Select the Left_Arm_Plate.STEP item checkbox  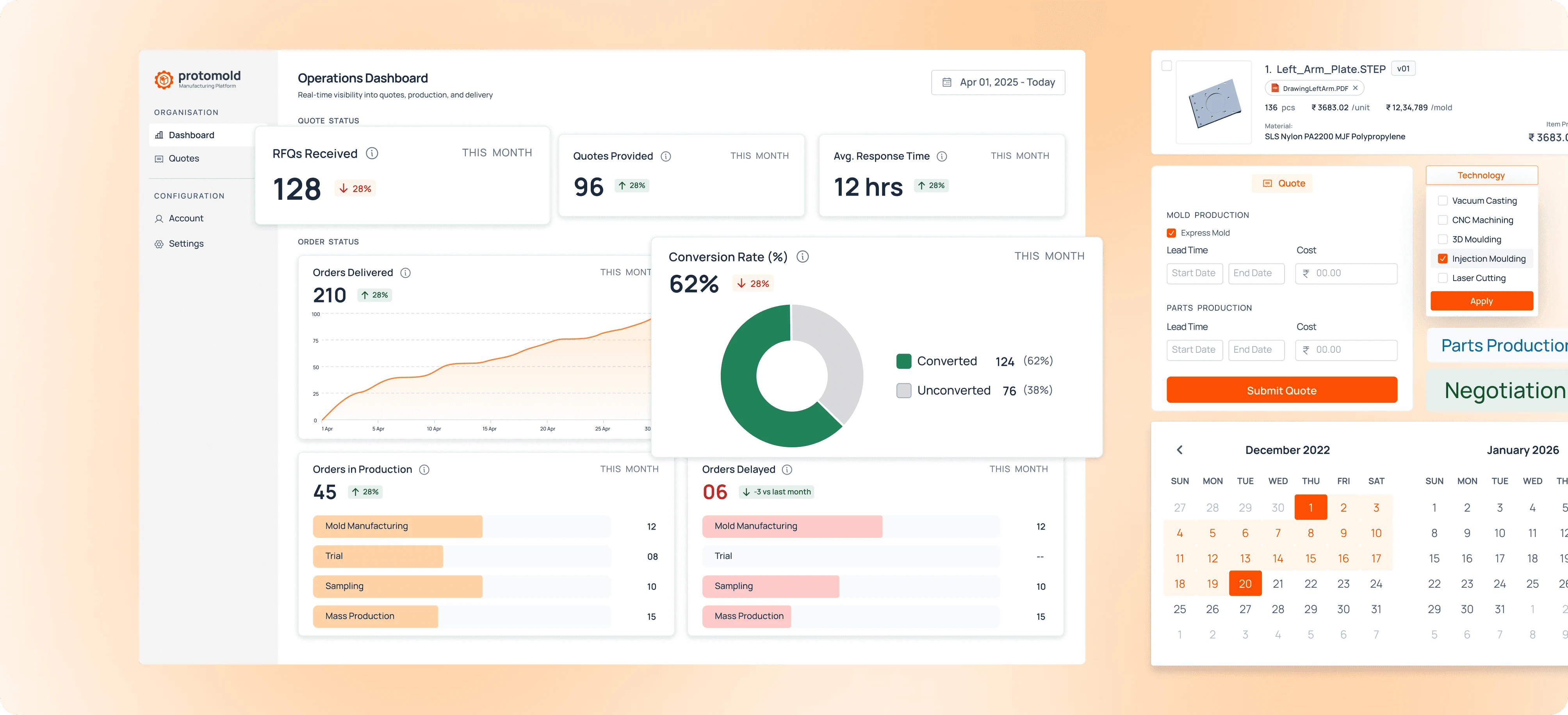1166,66
